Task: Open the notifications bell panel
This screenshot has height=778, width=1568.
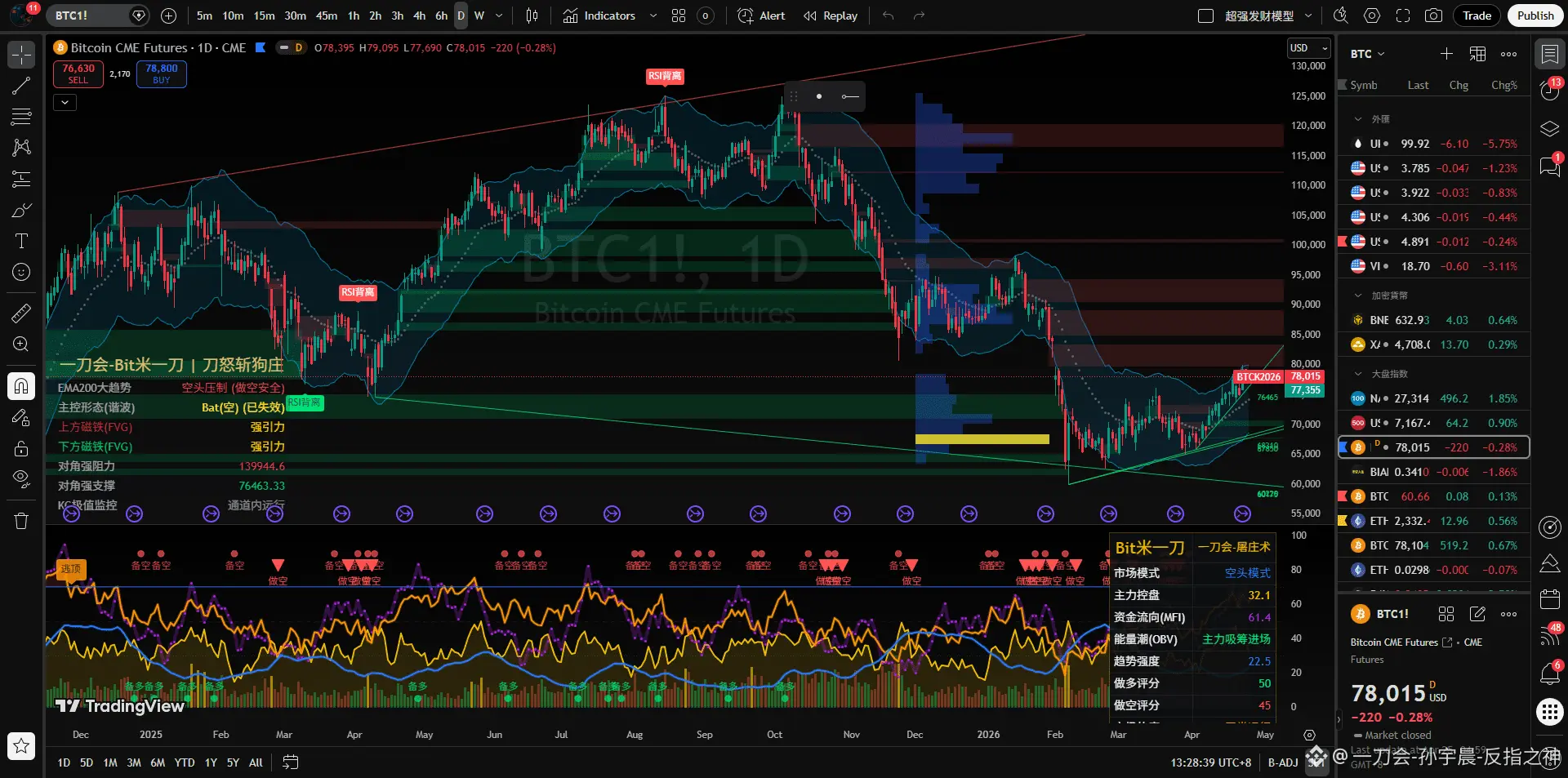Action: click(x=1549, y=674)
